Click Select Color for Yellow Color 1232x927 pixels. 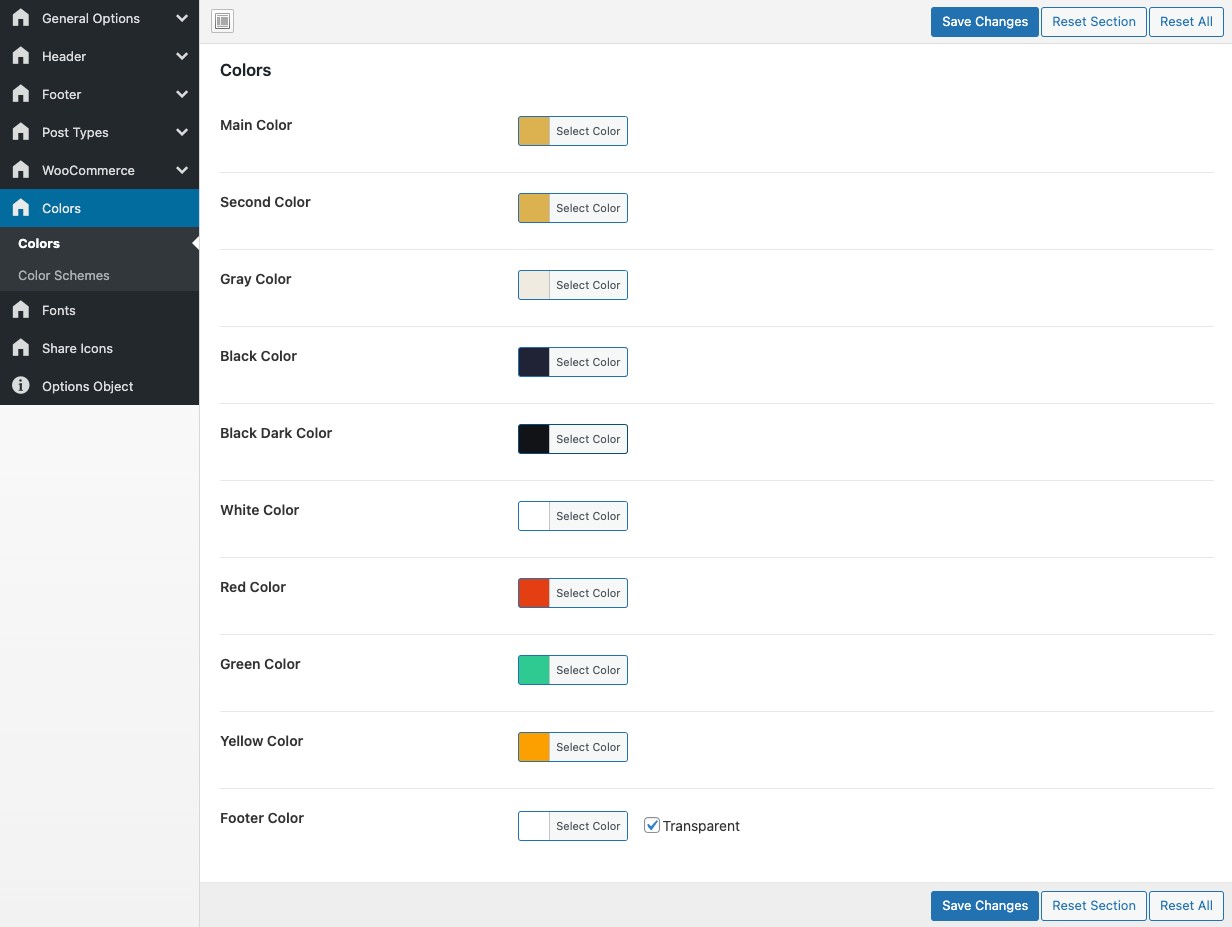coord(588,747)
